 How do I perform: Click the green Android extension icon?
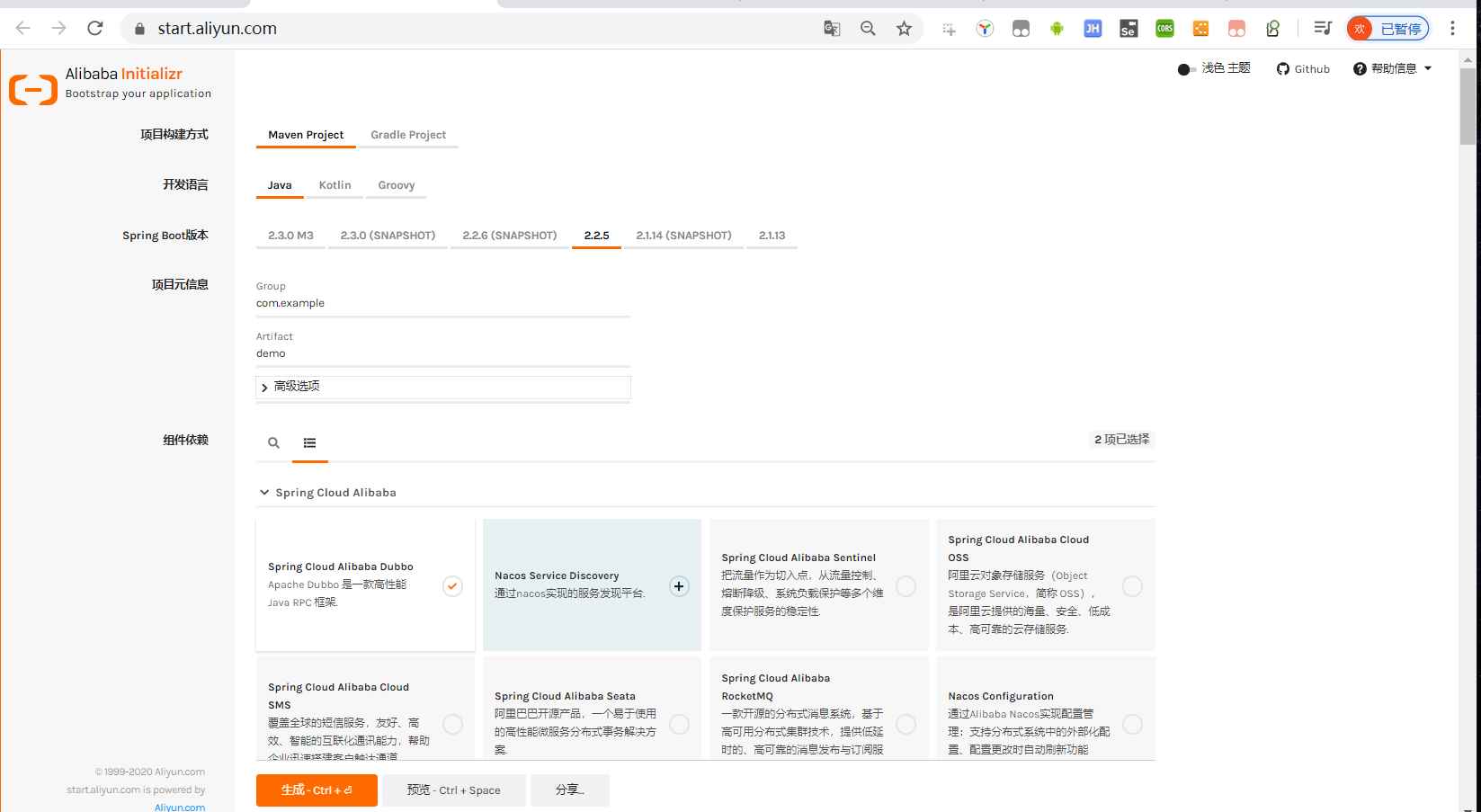1057,29
